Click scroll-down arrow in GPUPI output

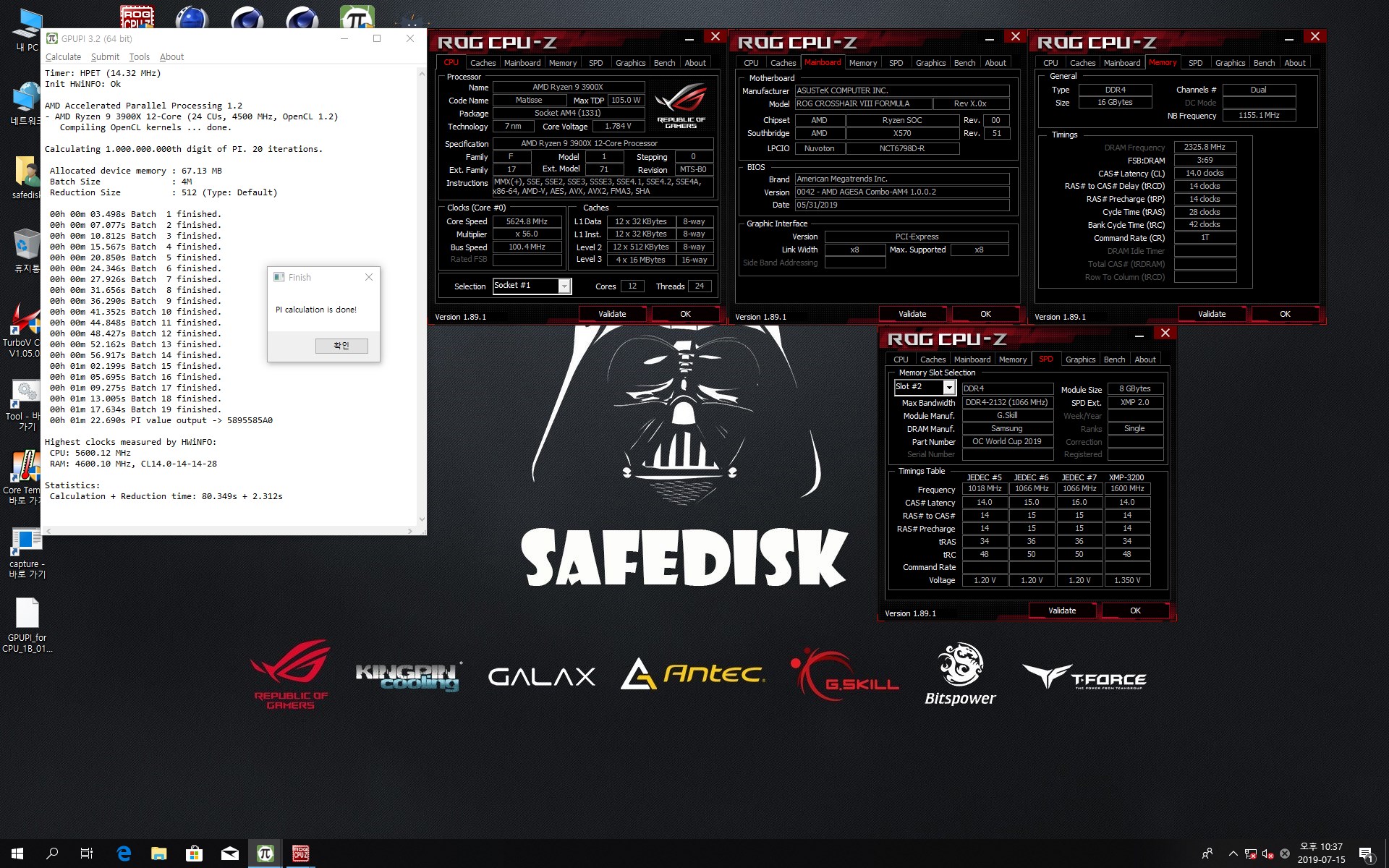[422, 519]
